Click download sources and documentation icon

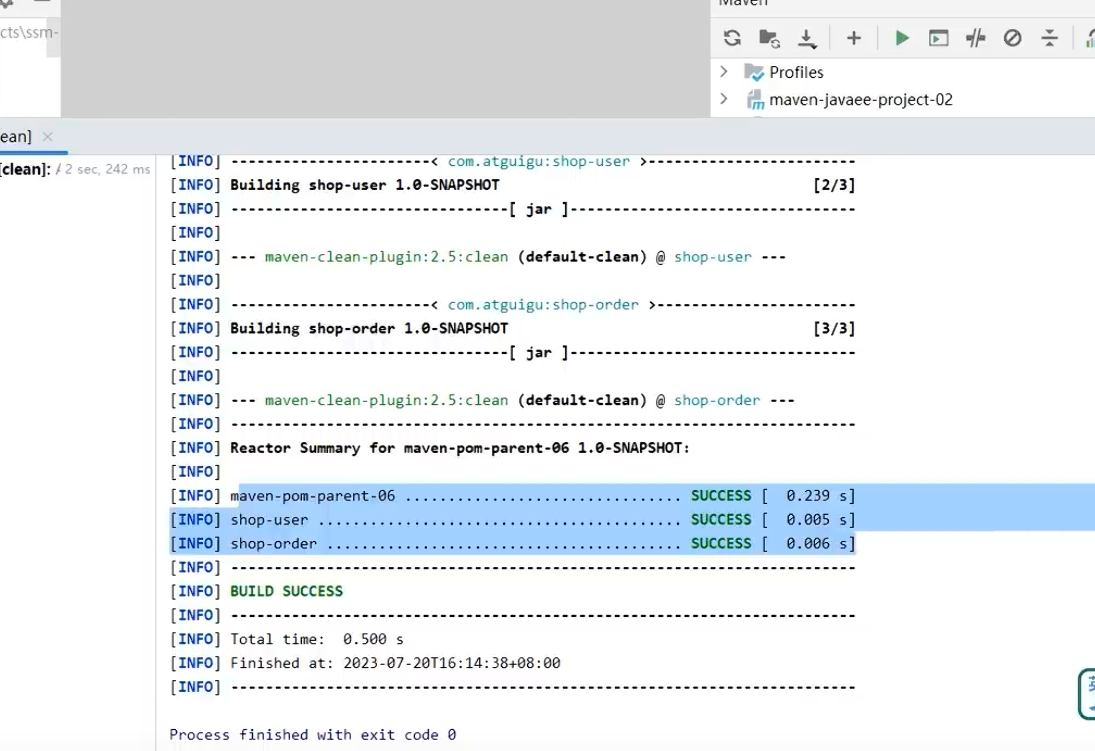(x=807, y=38)
